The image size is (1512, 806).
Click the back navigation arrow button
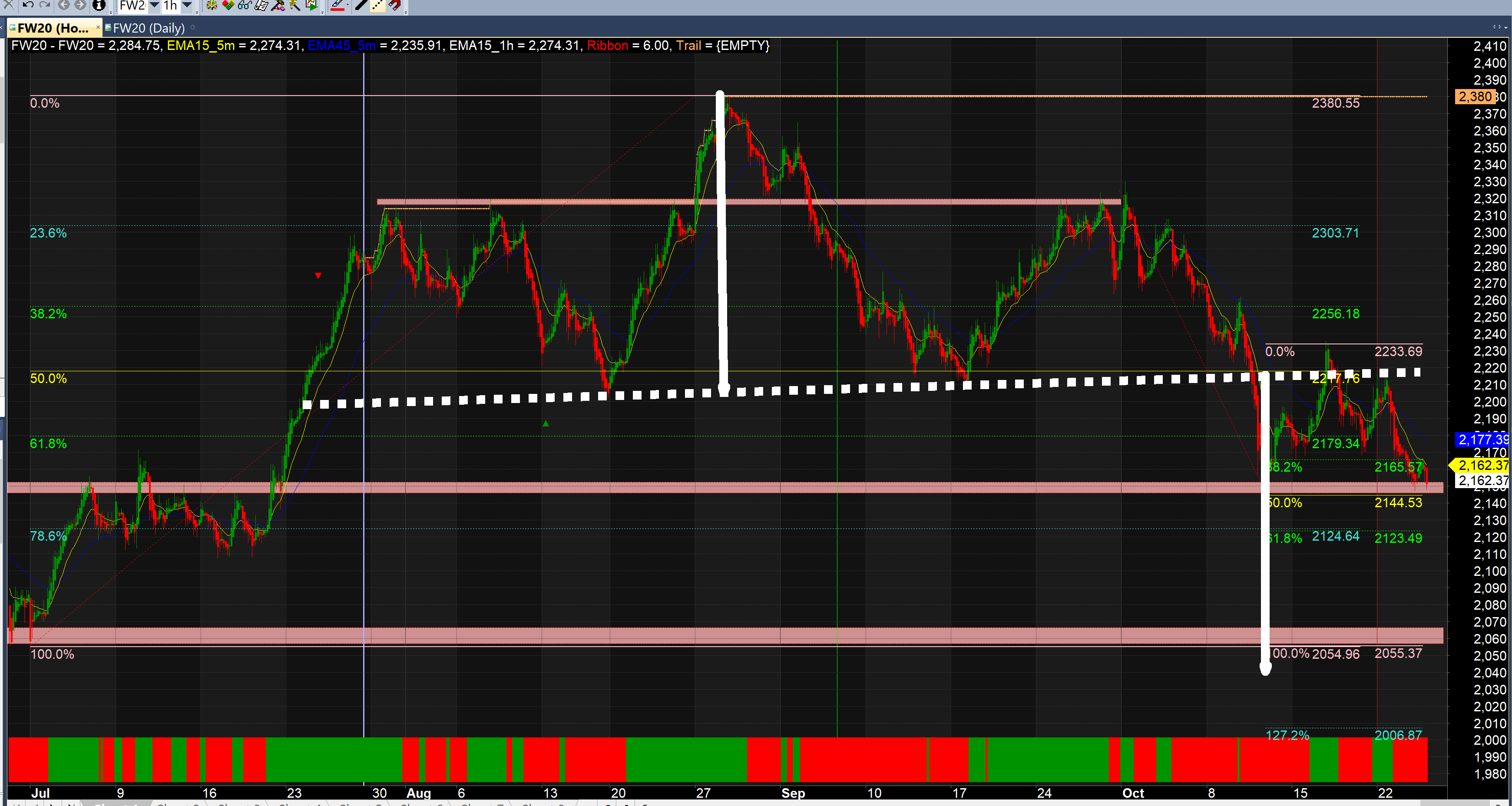point(63,5)
